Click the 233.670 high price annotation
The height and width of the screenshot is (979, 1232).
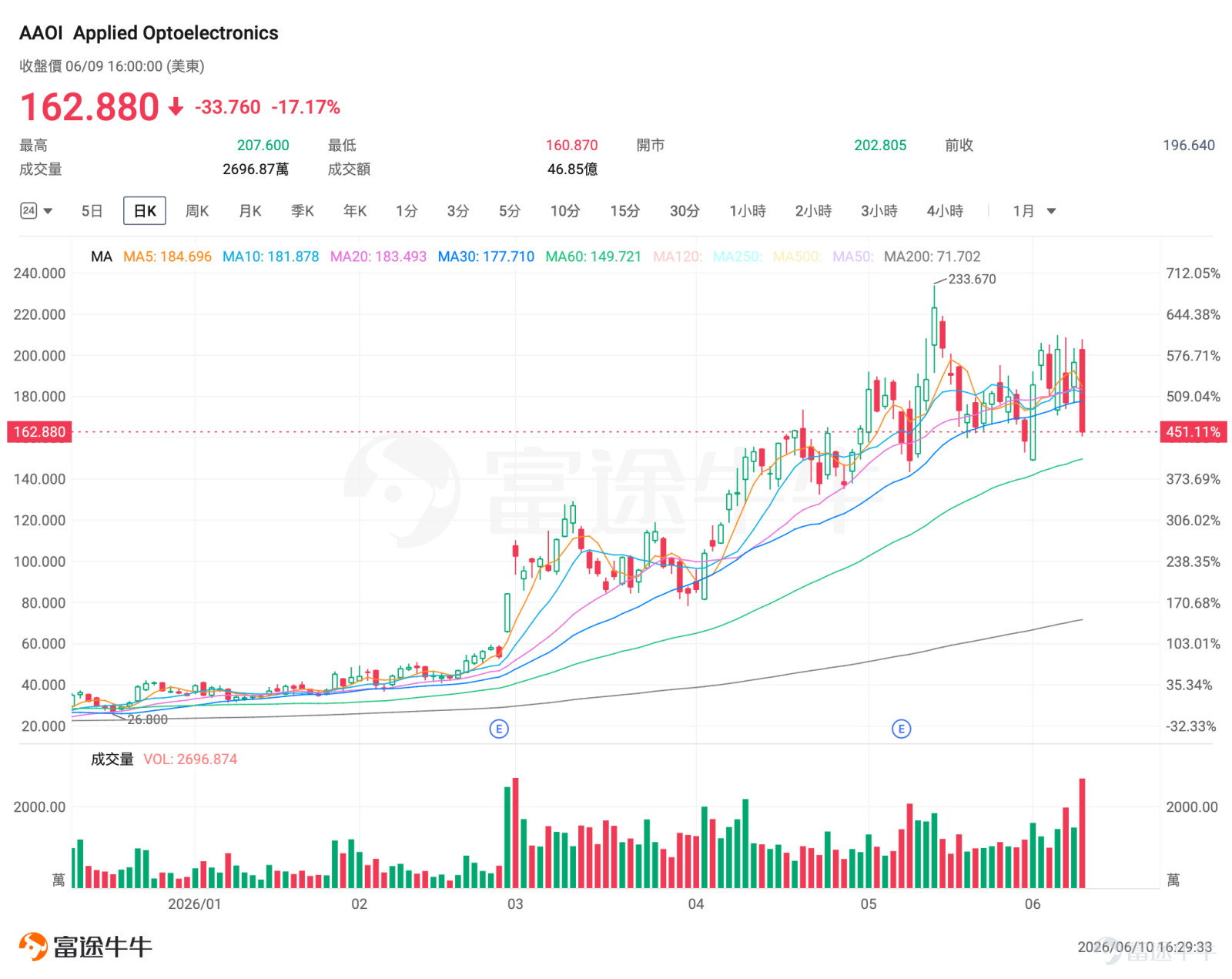972,279
